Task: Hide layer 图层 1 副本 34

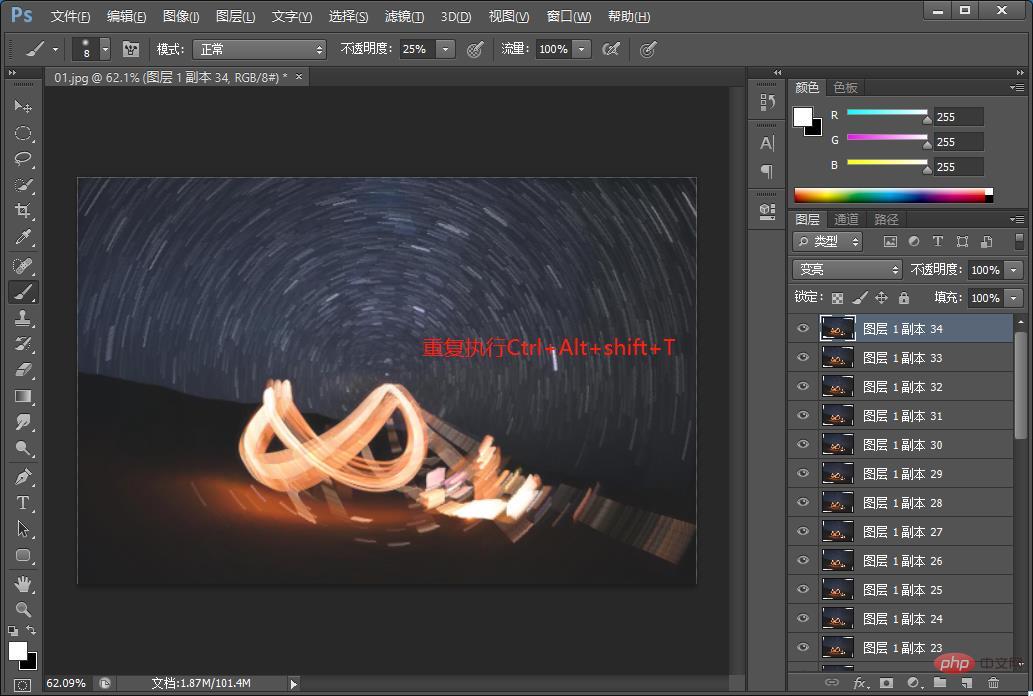Action: (x=802, y=328)
